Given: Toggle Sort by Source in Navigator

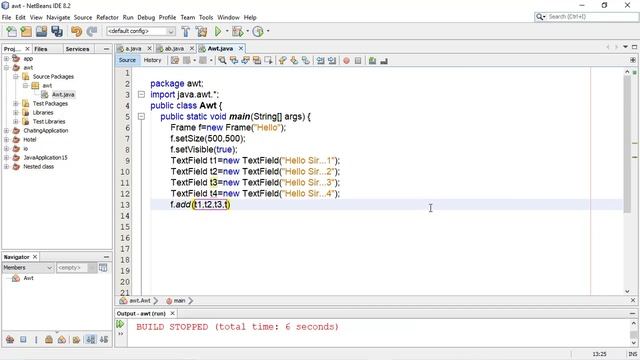Looking at the screenshot, I should [104, 339].
